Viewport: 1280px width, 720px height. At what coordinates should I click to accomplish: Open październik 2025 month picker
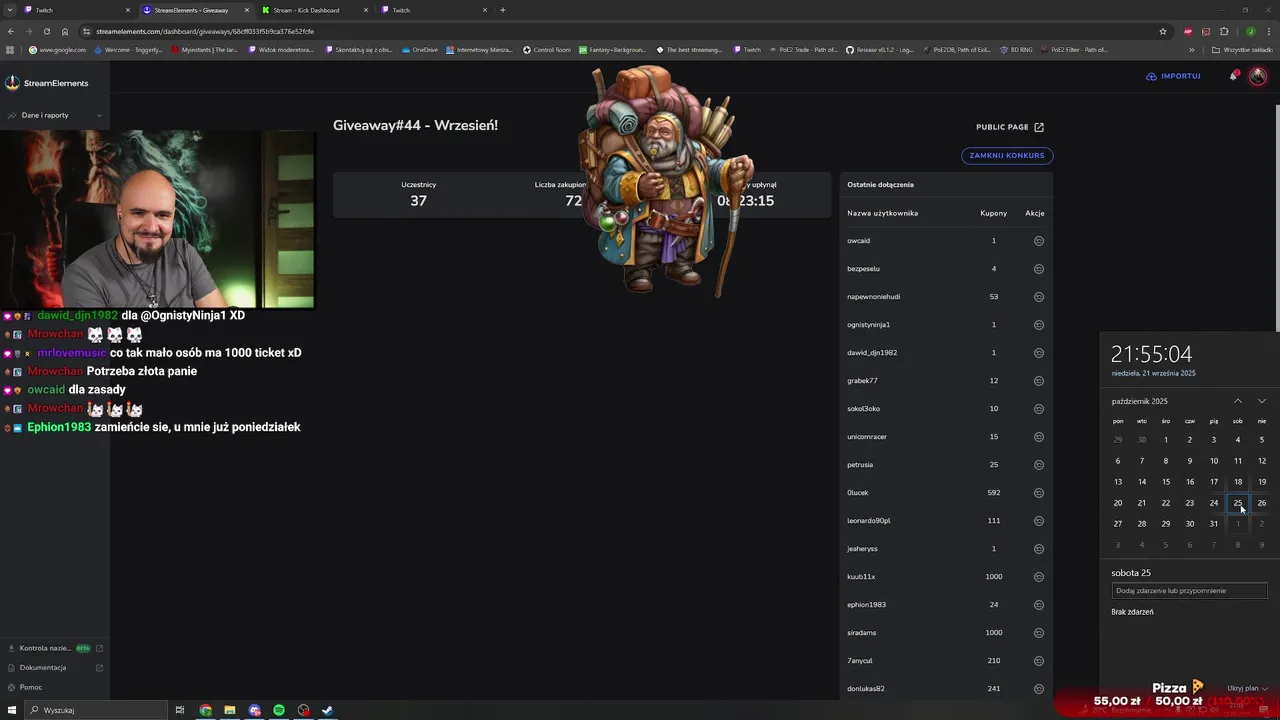pyautogui.click(x=1139, y=401)
